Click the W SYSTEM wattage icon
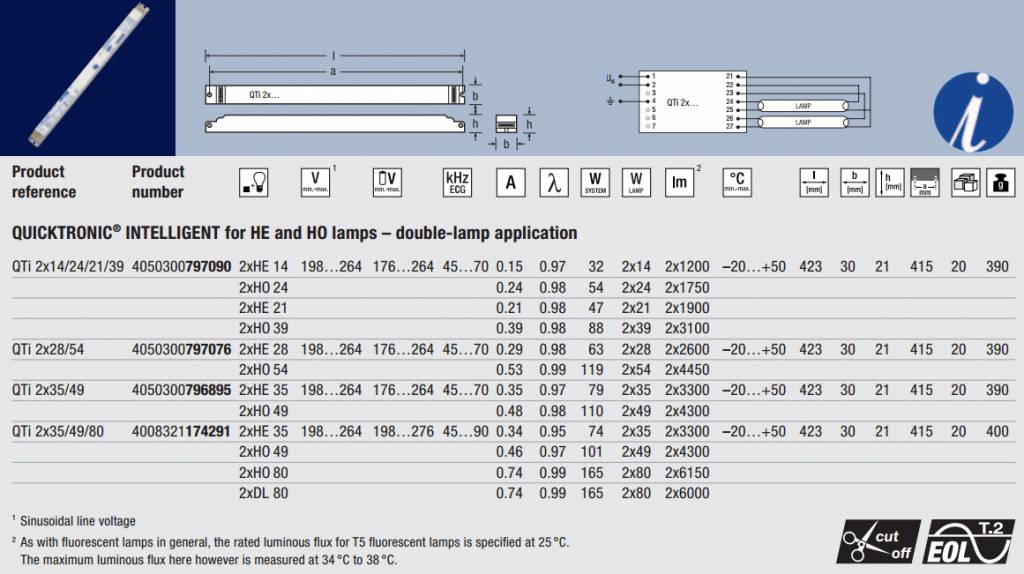Image resolution: width=1024 pixels, height=574 pixels. click(x=595, y=182)
